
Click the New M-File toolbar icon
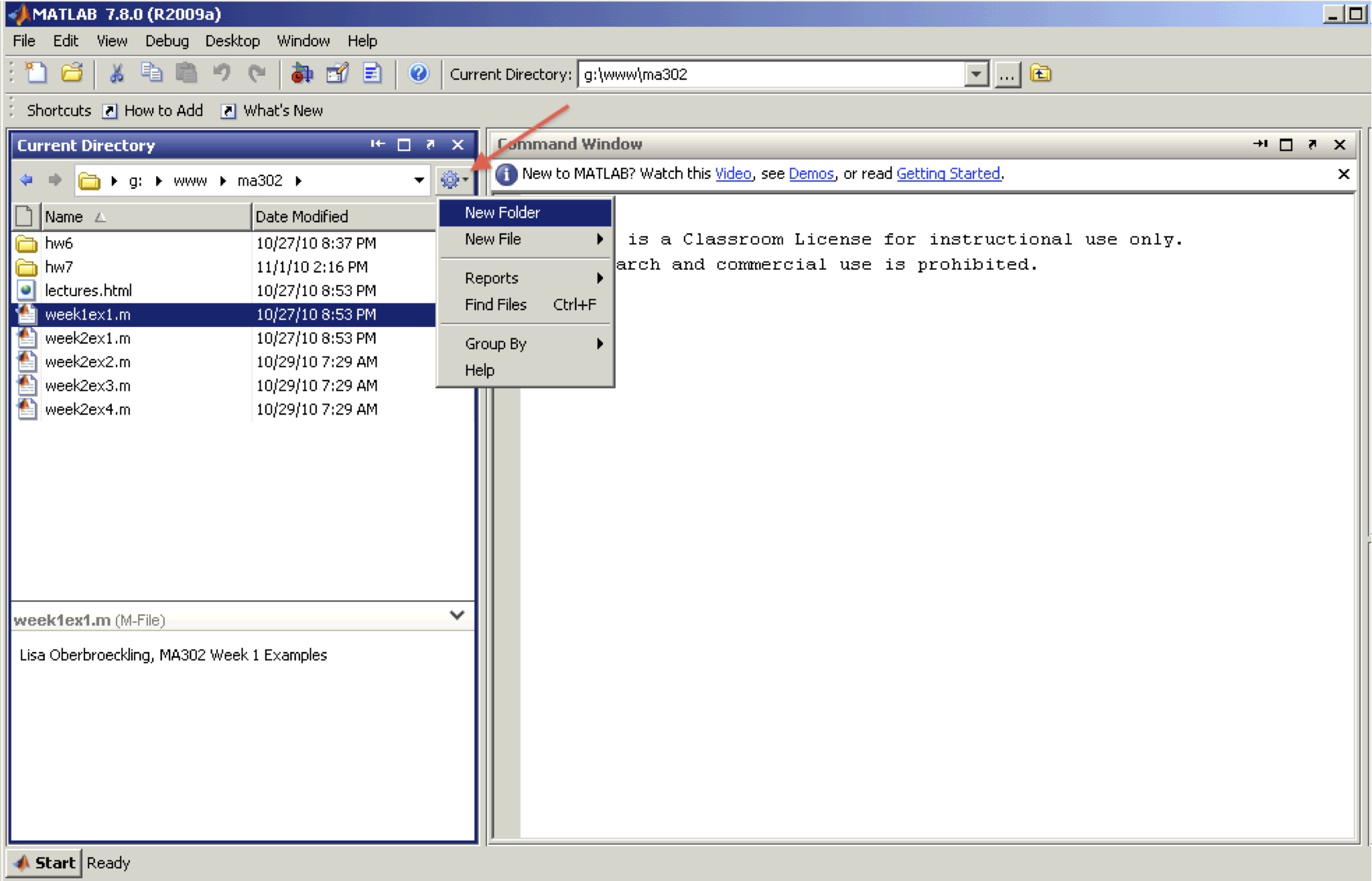click(x=36, y=73)
